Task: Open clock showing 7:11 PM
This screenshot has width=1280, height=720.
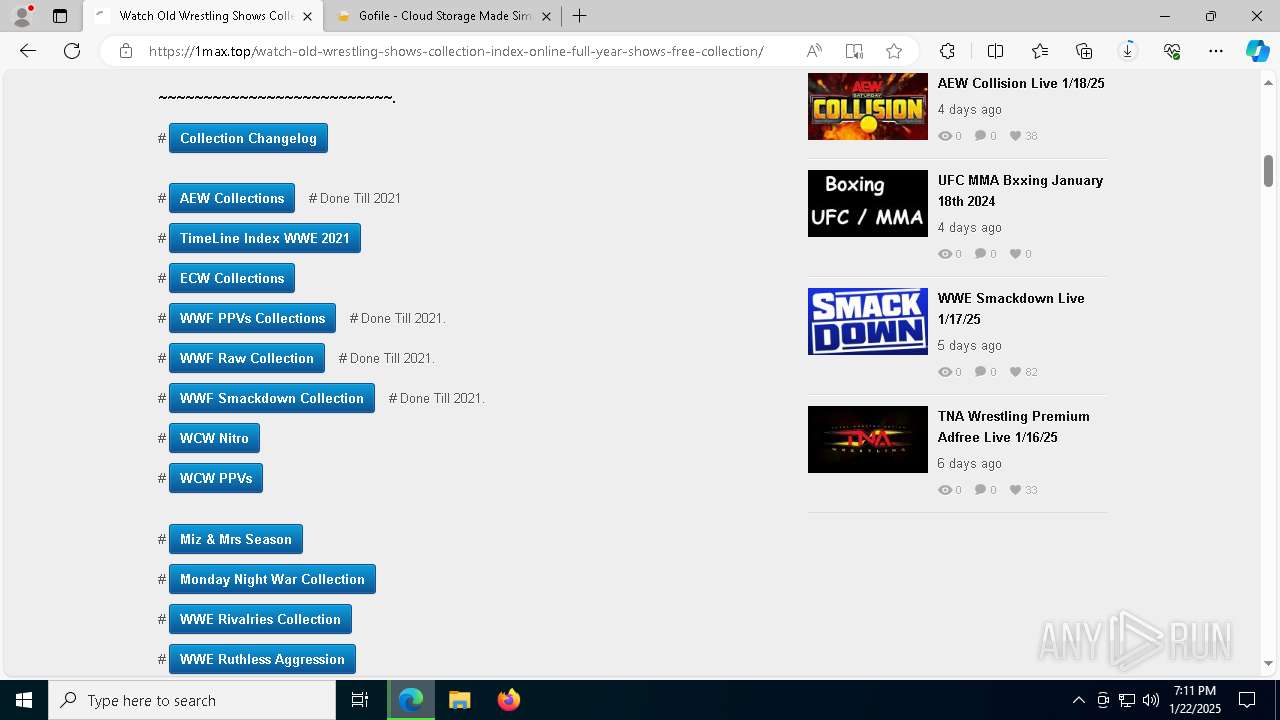Action: [1196, 700]
